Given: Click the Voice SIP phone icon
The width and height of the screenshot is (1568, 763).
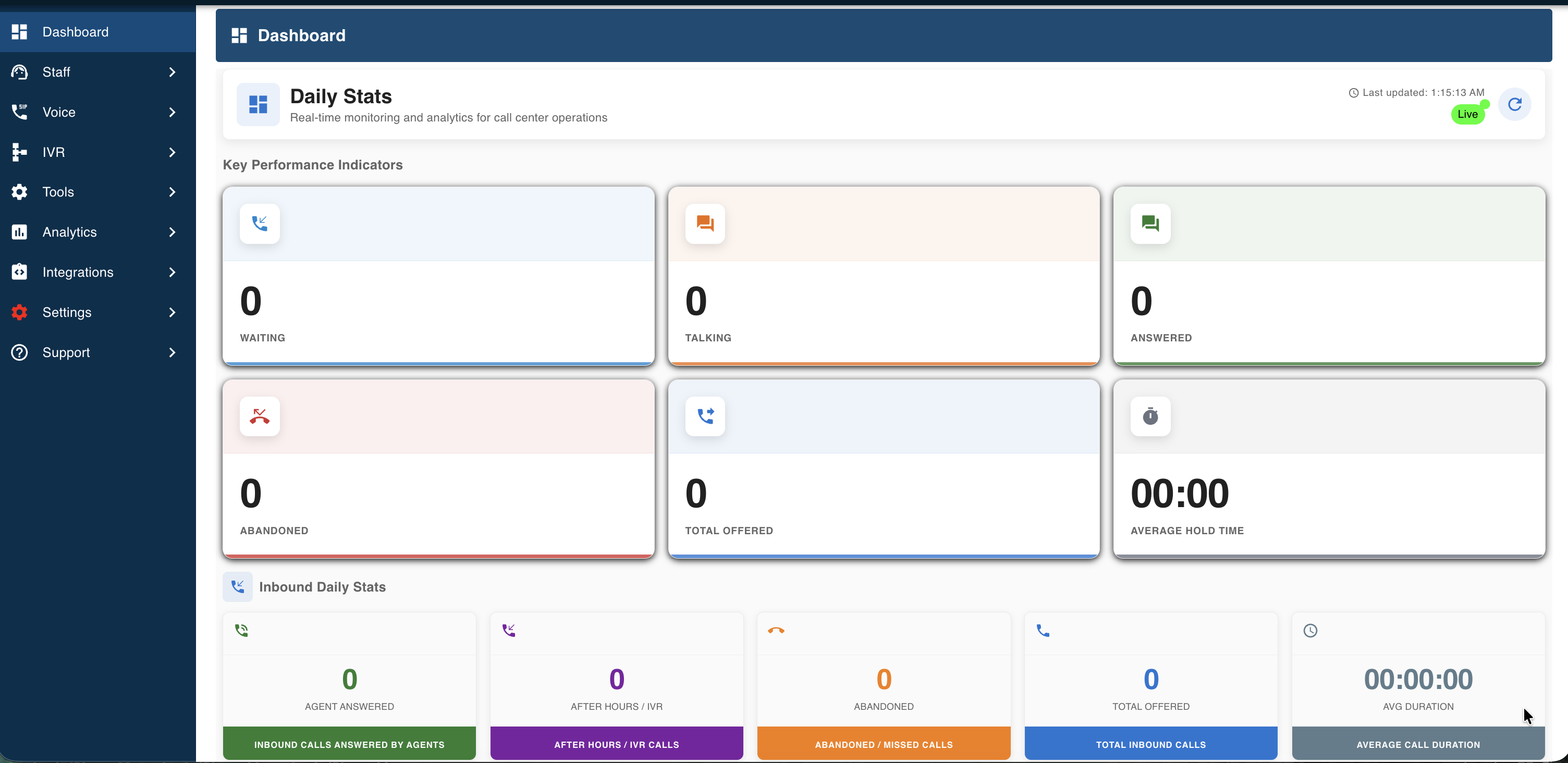Looking at the screenshot, I should pyautogui.click(x=19, y=112).
